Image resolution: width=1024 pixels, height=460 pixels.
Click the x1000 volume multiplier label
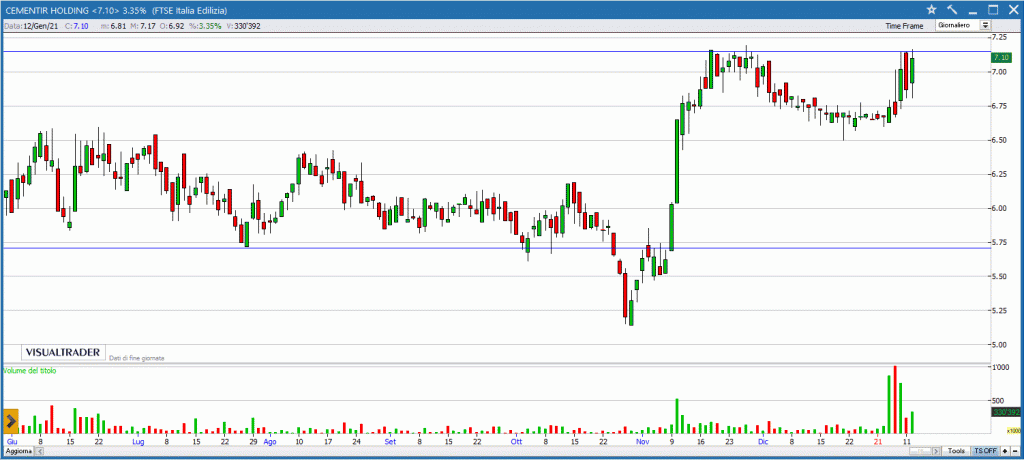click(1013, 431)
